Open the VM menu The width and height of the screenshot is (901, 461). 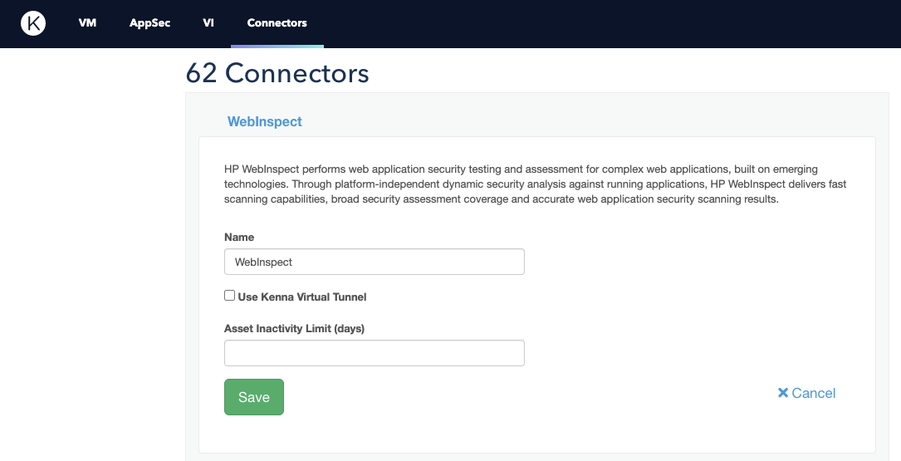click(87, 23)
